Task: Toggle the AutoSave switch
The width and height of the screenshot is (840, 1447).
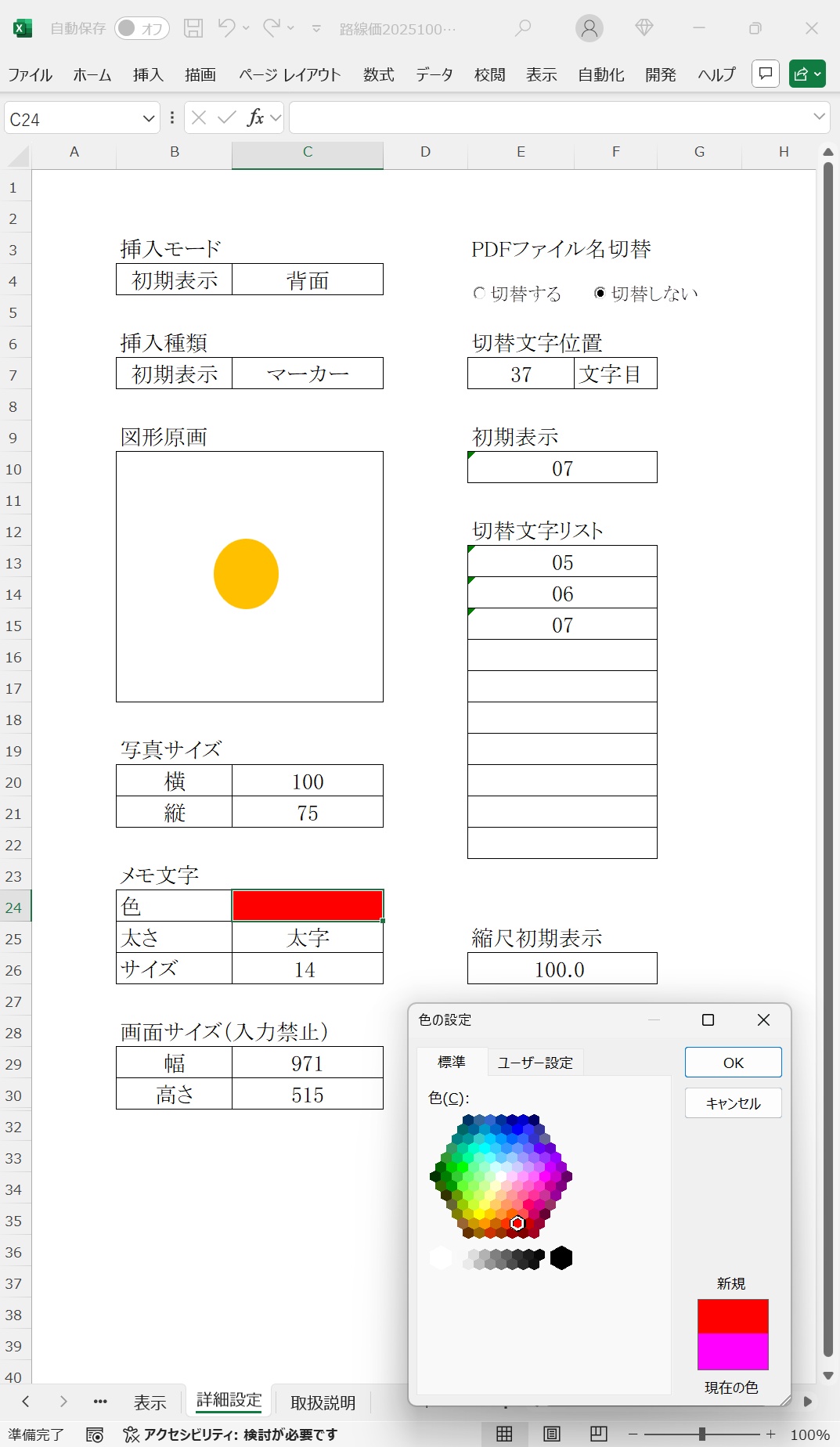Action: tap(142, 28)
